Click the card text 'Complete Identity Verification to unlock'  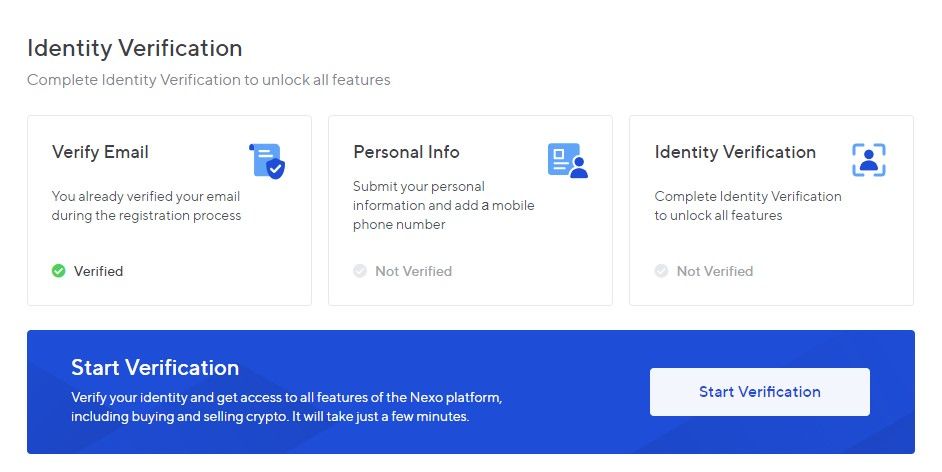pos(748,206)
